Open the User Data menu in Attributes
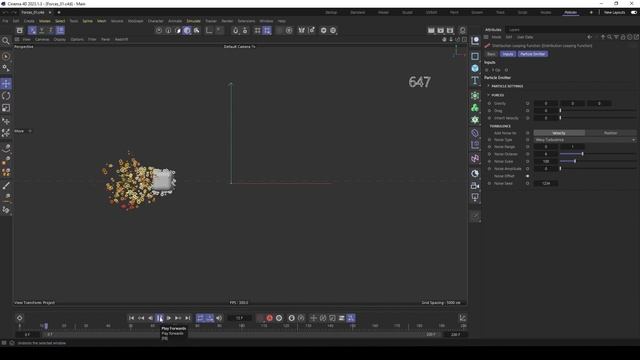640x360 pixels. point(525,37)
